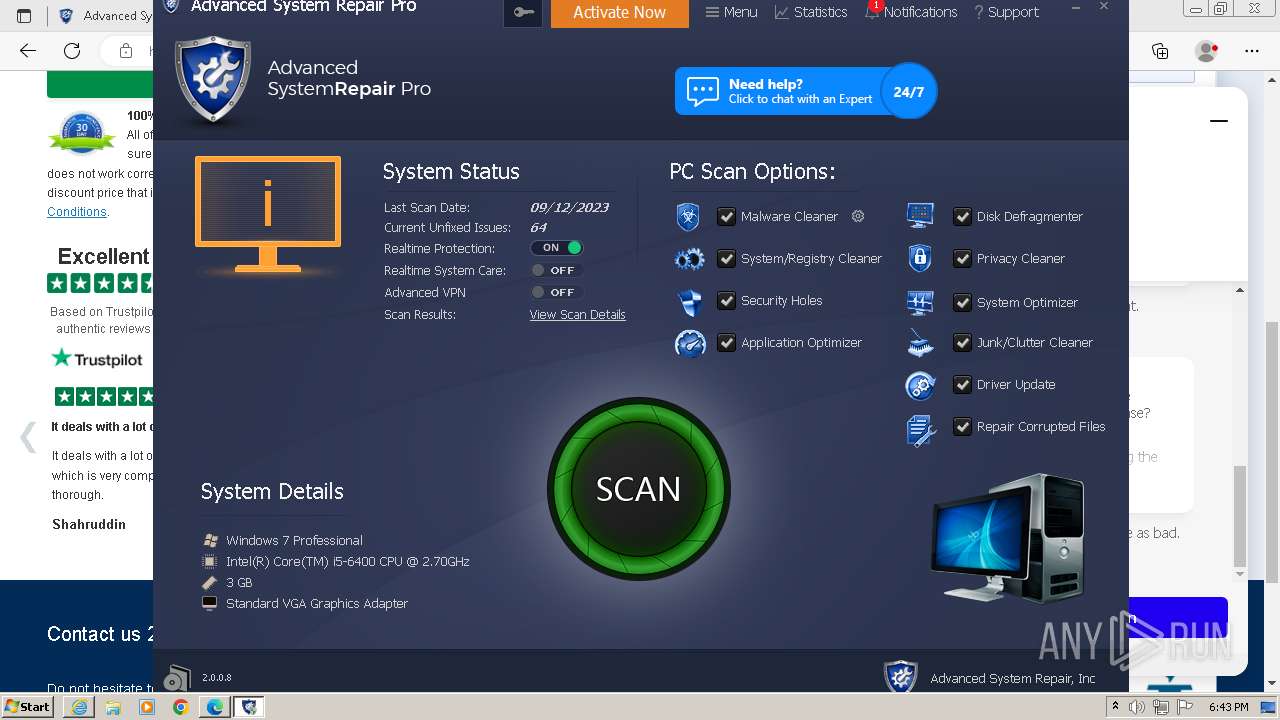The image size is (1280, 720).
Task: Click the Activate Now button
Action: coord(620,13)
